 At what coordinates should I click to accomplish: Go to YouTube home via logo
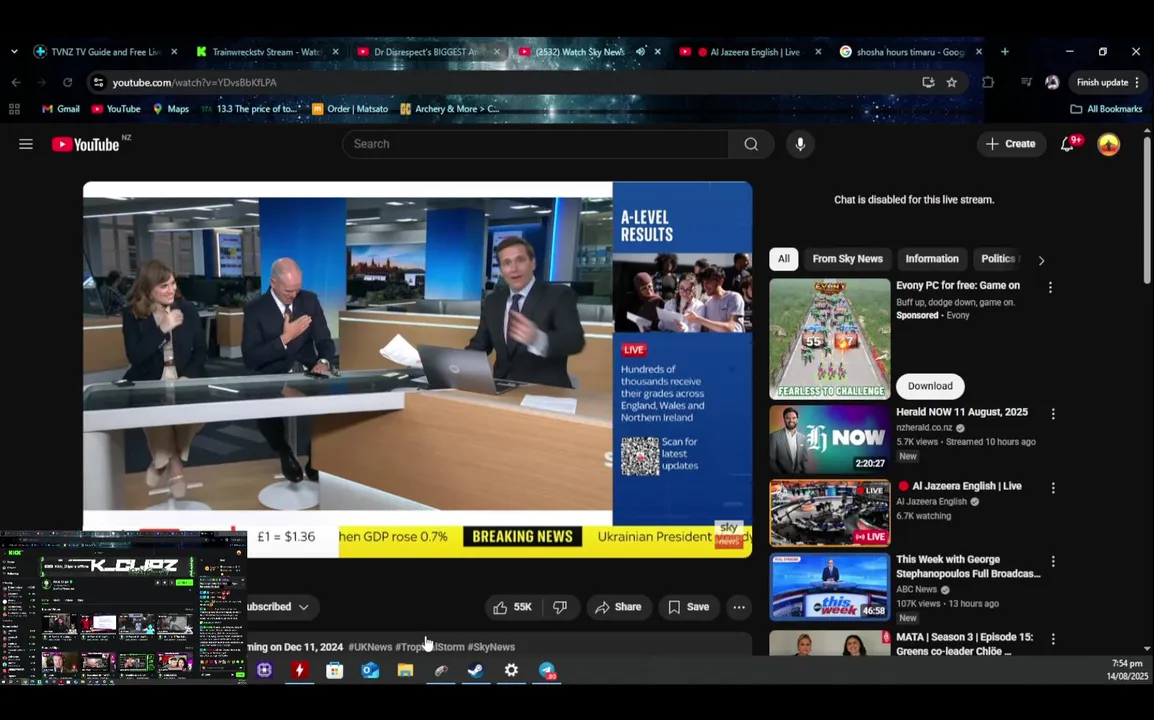(85, 144)
